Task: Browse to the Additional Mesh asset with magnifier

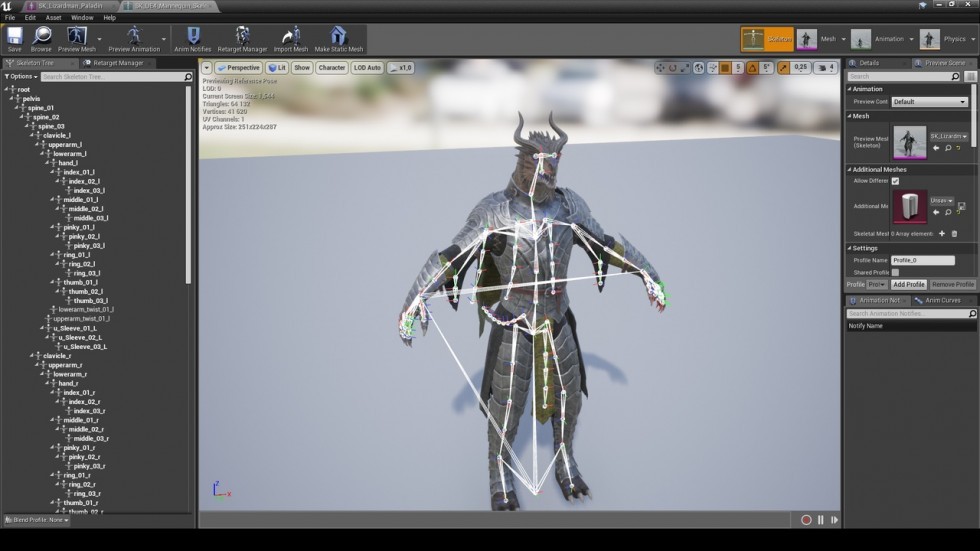Action: click(x=948, y=212)
